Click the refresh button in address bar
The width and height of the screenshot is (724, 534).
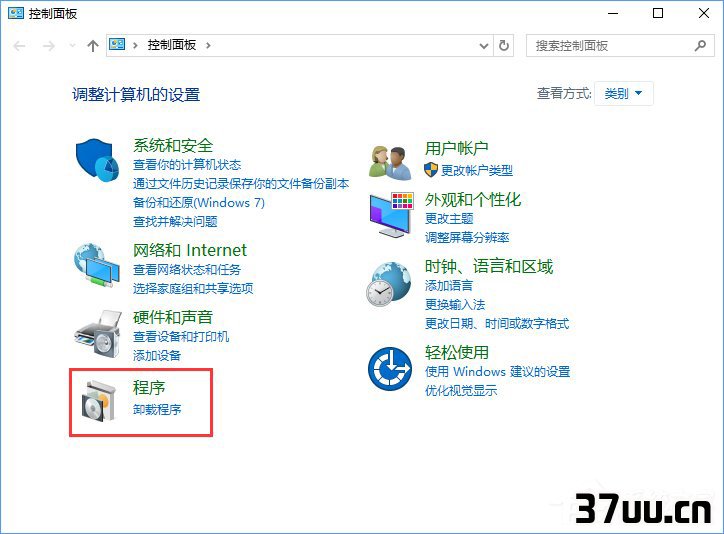pyautogui.click(x=504, y=45)
